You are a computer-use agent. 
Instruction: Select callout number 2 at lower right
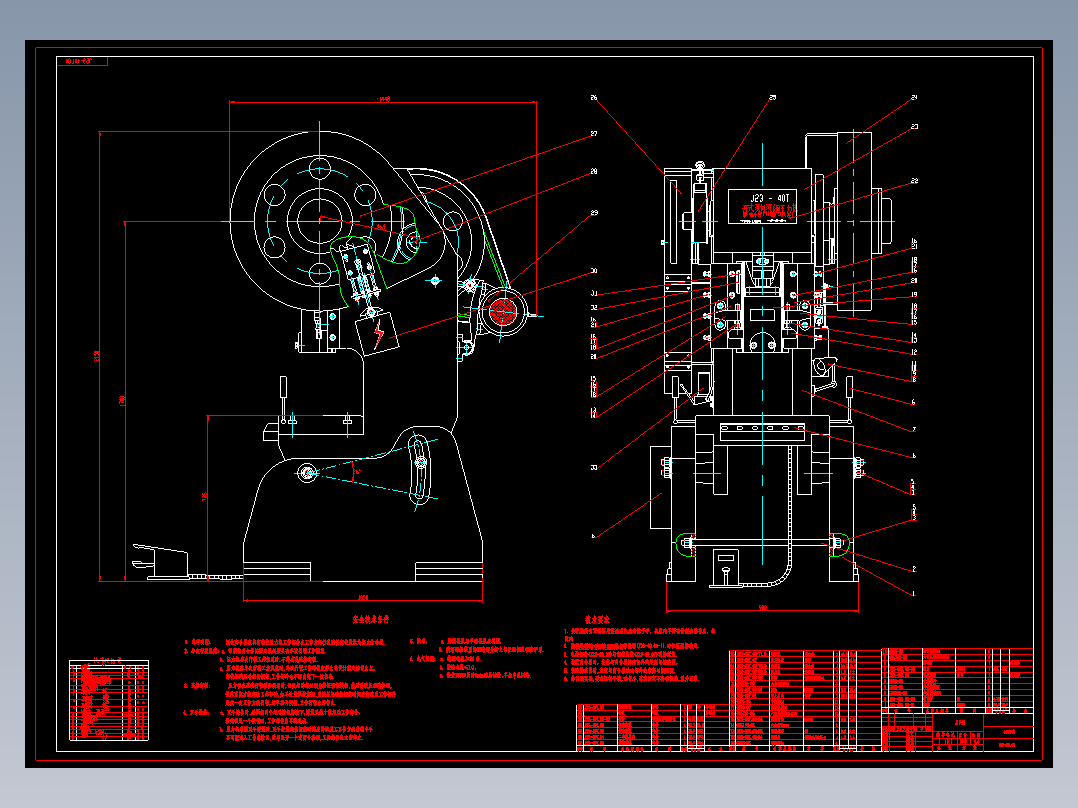(914, 569)
